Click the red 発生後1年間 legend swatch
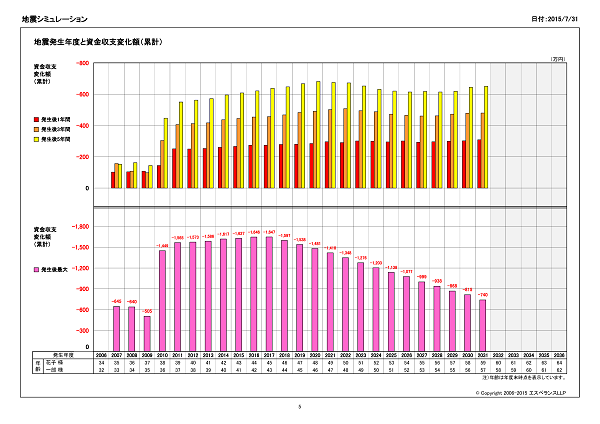Viewport: 600px width, 424px height. [x=36, y=120]
